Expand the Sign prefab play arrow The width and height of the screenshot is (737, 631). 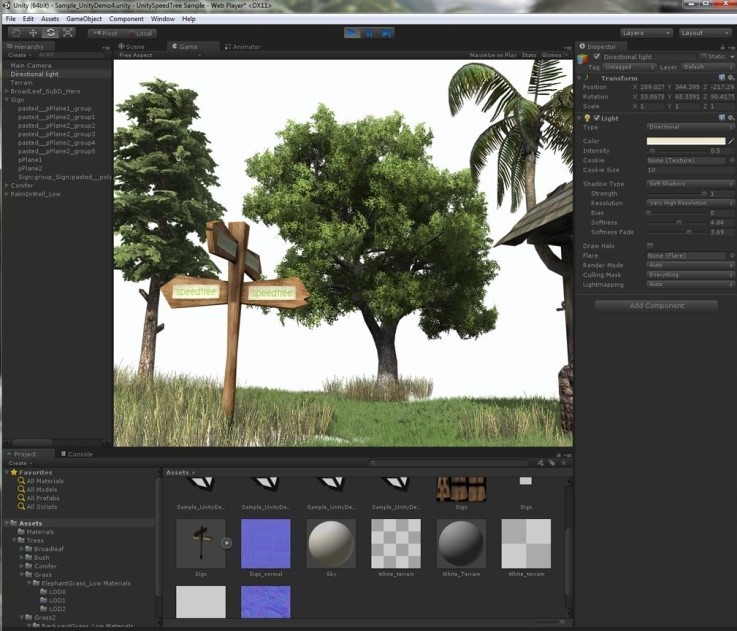coord(227,543)
